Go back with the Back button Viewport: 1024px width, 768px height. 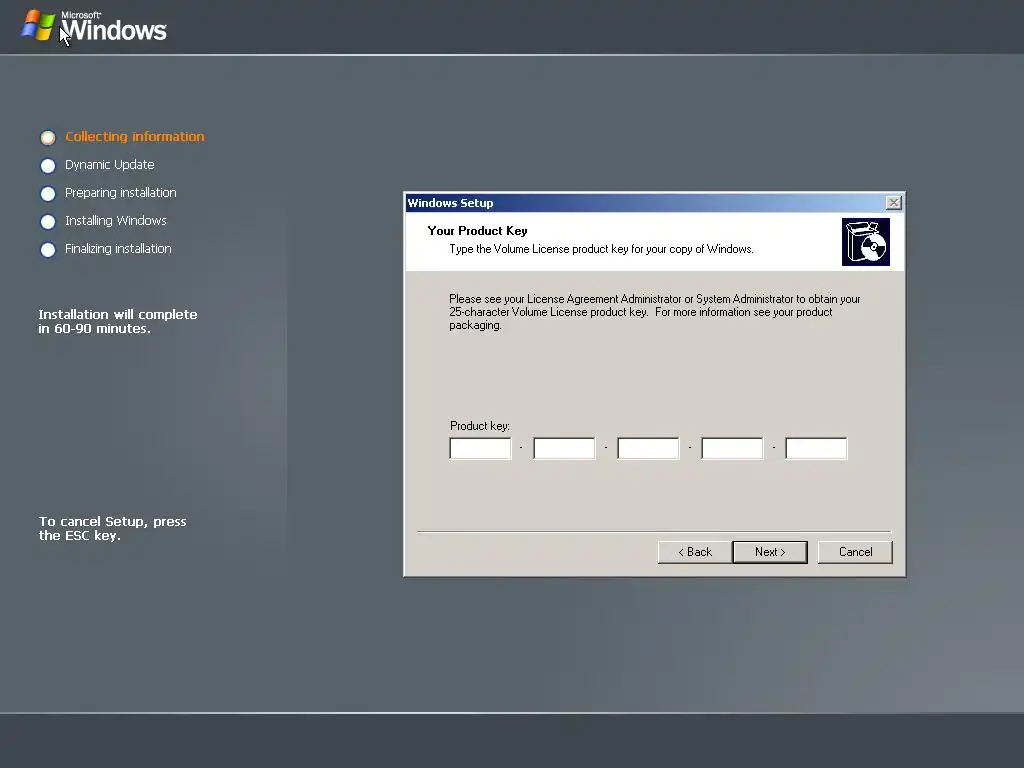[x=695, y=552]
